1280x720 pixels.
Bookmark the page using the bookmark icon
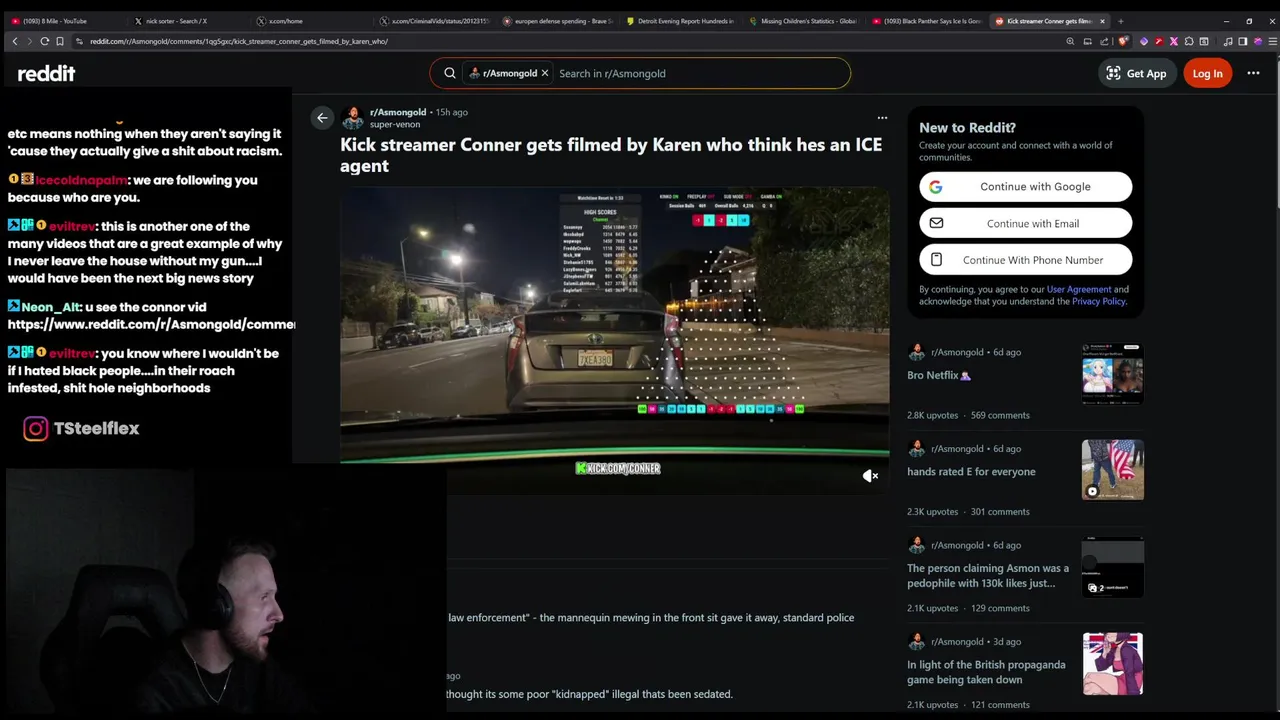tap(60, 41)
